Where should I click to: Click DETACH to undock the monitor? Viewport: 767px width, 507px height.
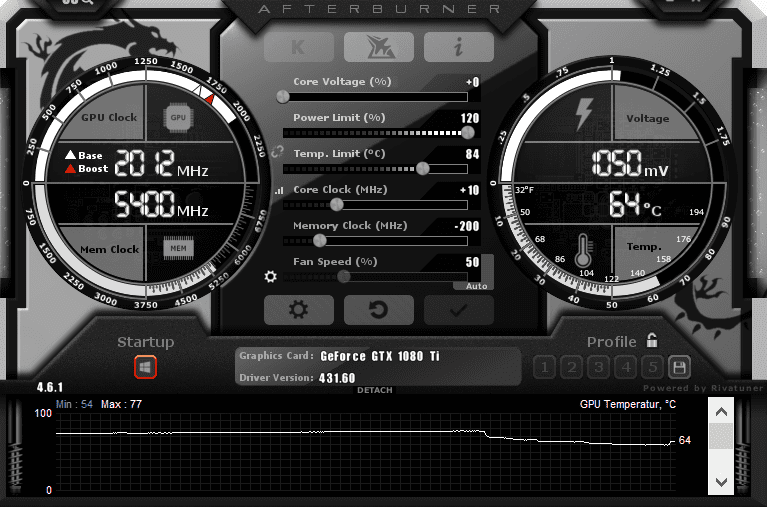click(375, 390)
